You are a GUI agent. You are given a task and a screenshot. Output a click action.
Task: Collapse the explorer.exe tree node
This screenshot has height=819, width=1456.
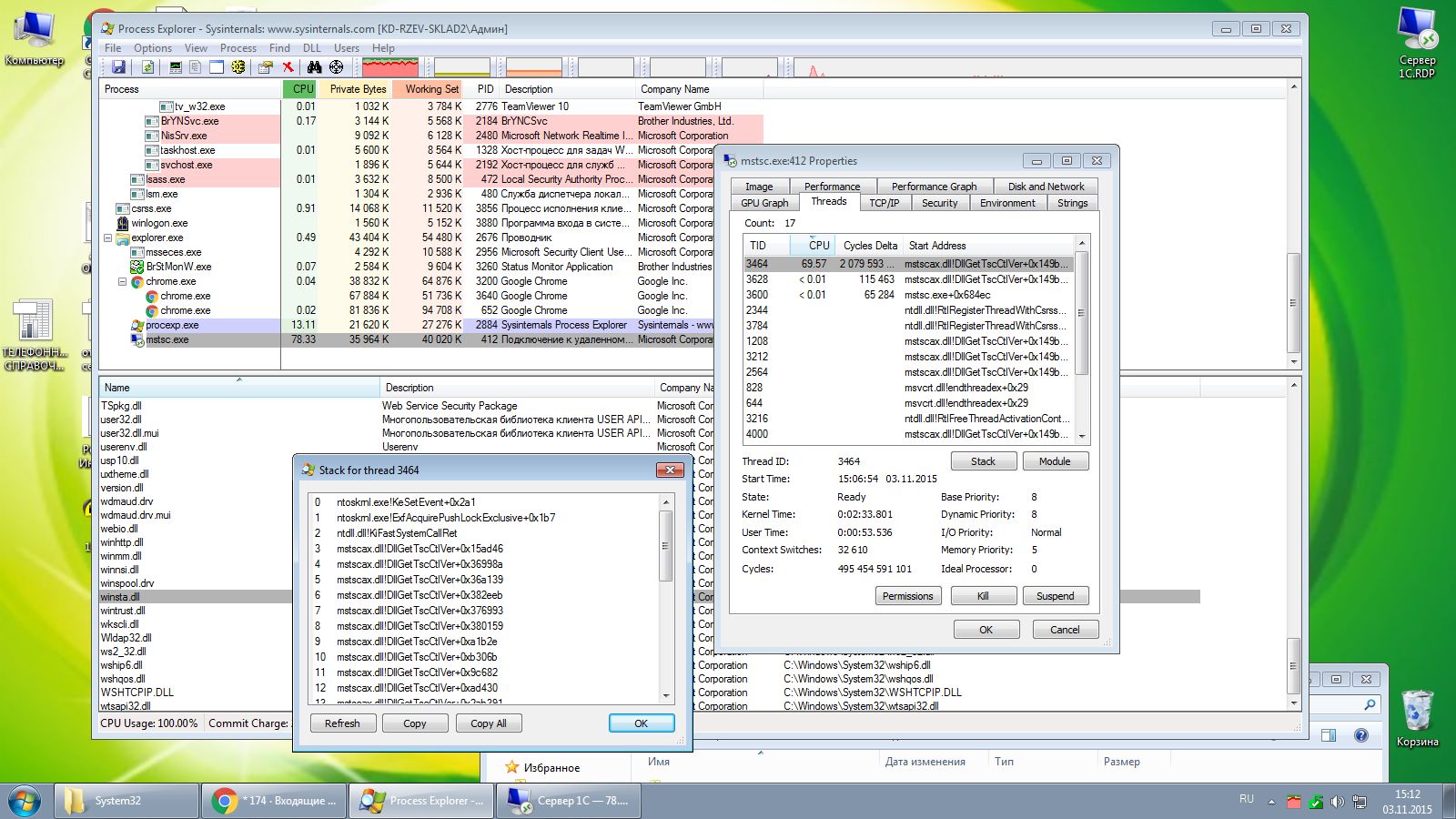[107, 238]
